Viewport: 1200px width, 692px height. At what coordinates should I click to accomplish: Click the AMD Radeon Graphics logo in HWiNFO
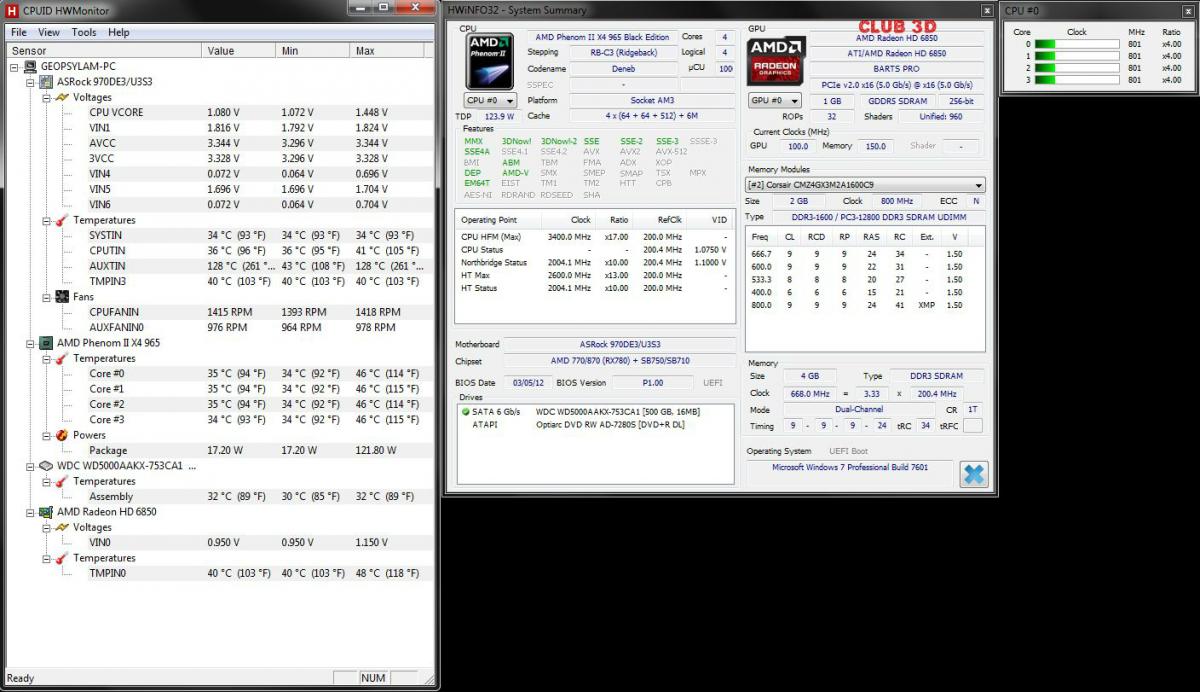tap(776, 62)
